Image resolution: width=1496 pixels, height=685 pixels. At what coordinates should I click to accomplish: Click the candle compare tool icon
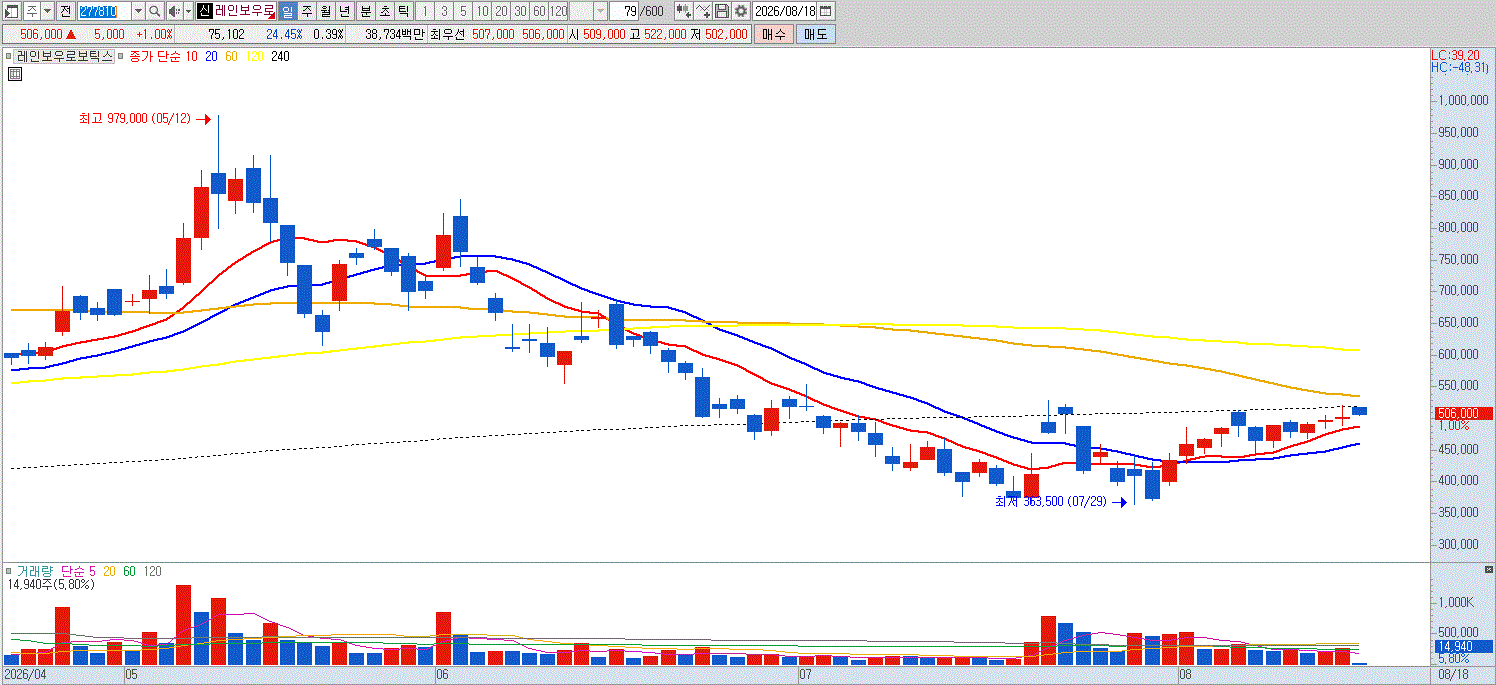click(x=683, y=11)
